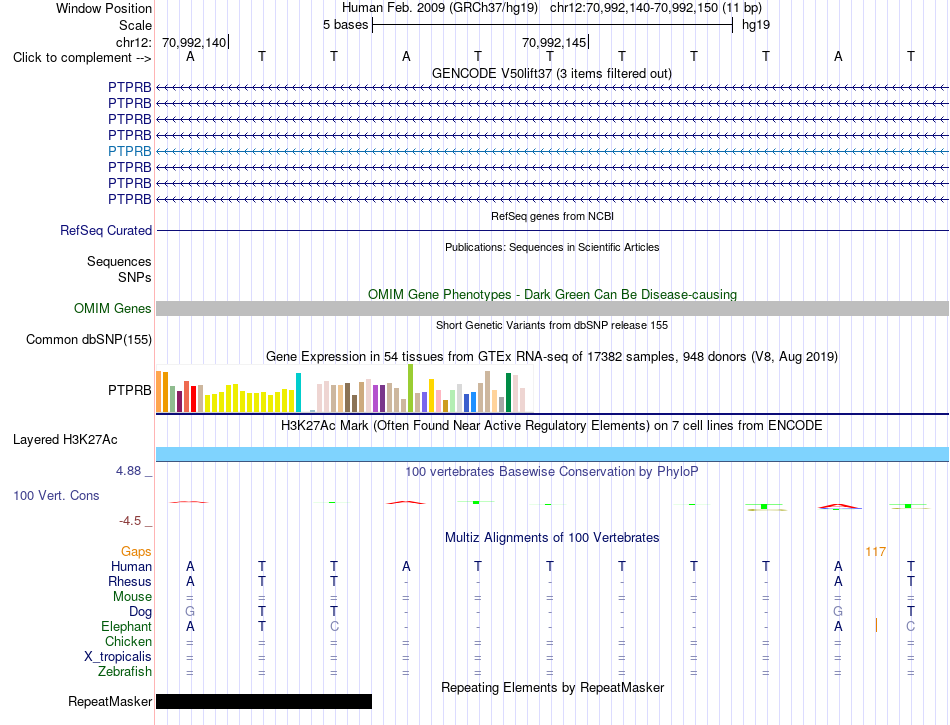Click the Sequences SNPs track label

tap(119, 269)
